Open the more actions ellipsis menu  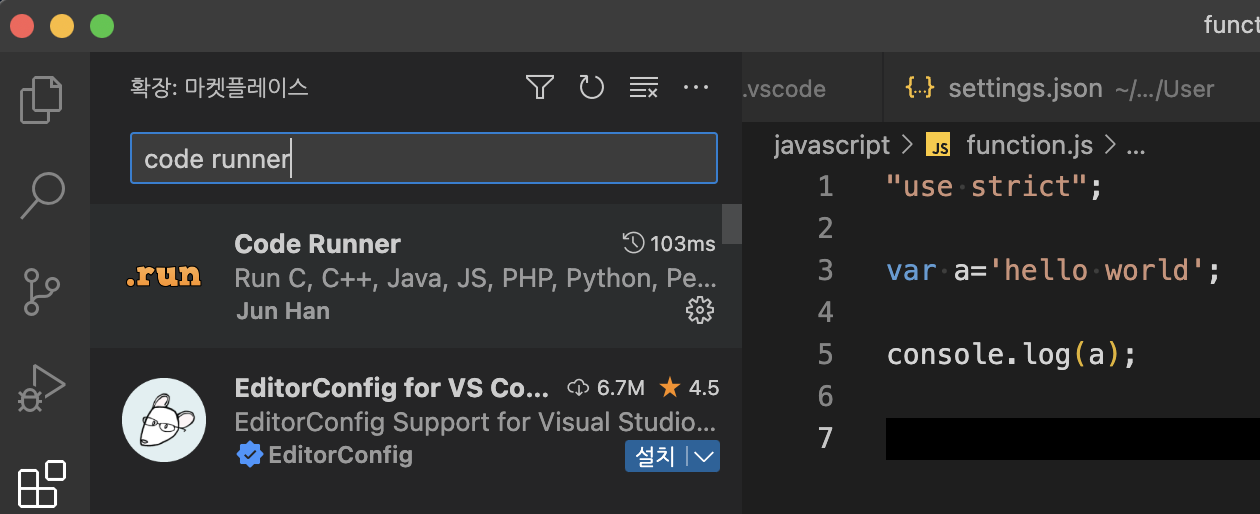point(696,88)
